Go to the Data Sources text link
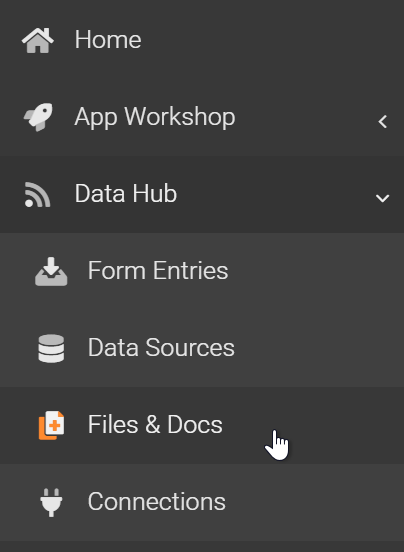404x552 pixels. 161,348
